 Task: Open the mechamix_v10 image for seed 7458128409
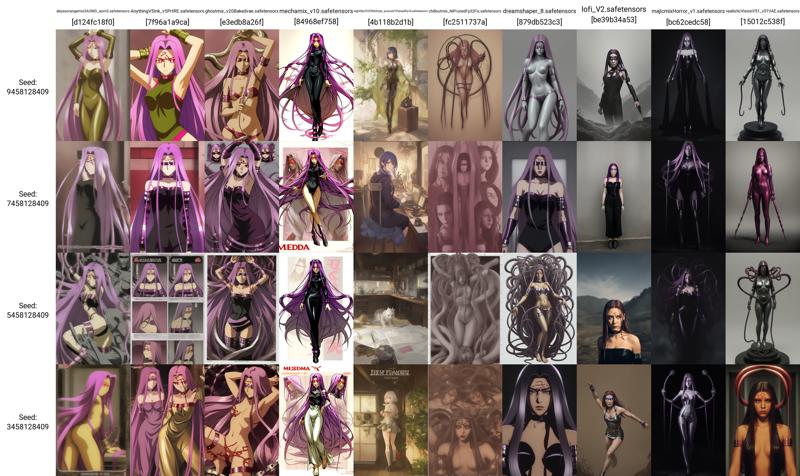click(316, 197)
